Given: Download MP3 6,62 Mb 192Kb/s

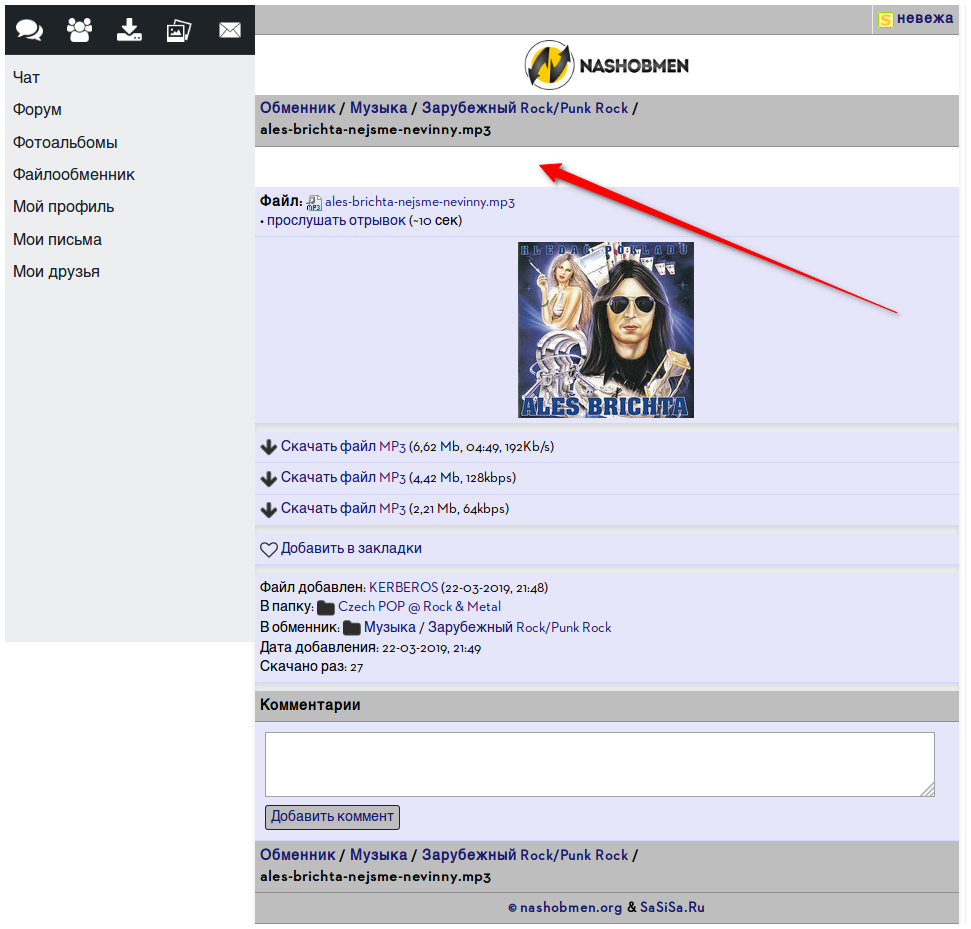Looking at the screenshot, I should pyautogui.click(x=343, y=447).
